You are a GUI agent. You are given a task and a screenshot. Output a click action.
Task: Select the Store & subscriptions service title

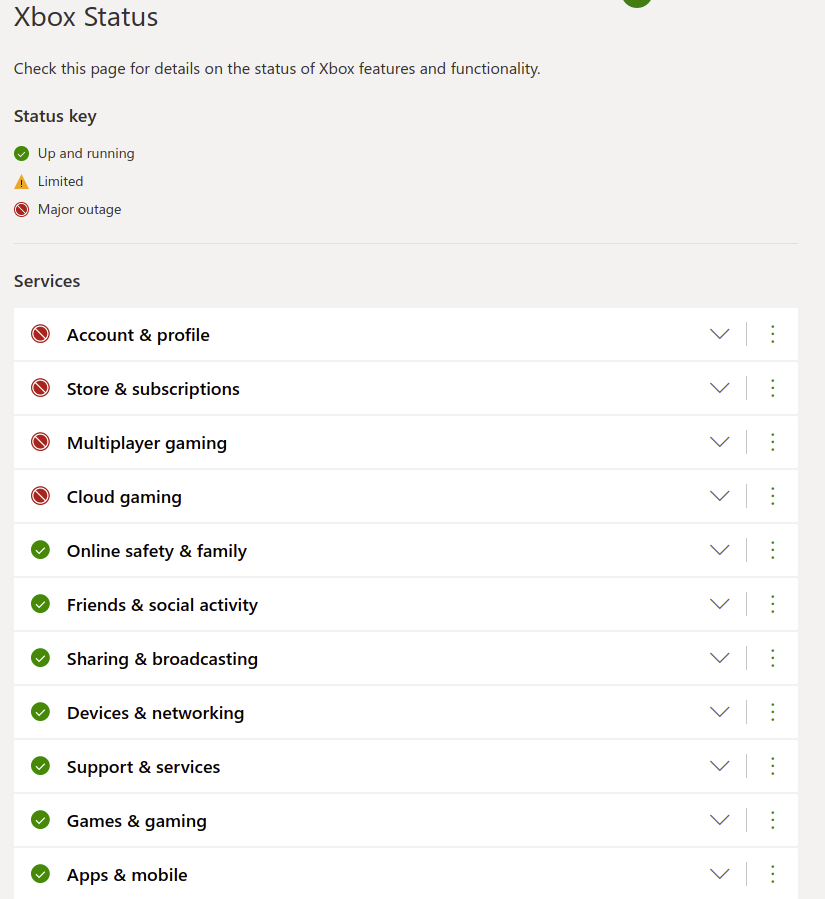[153, 389]
